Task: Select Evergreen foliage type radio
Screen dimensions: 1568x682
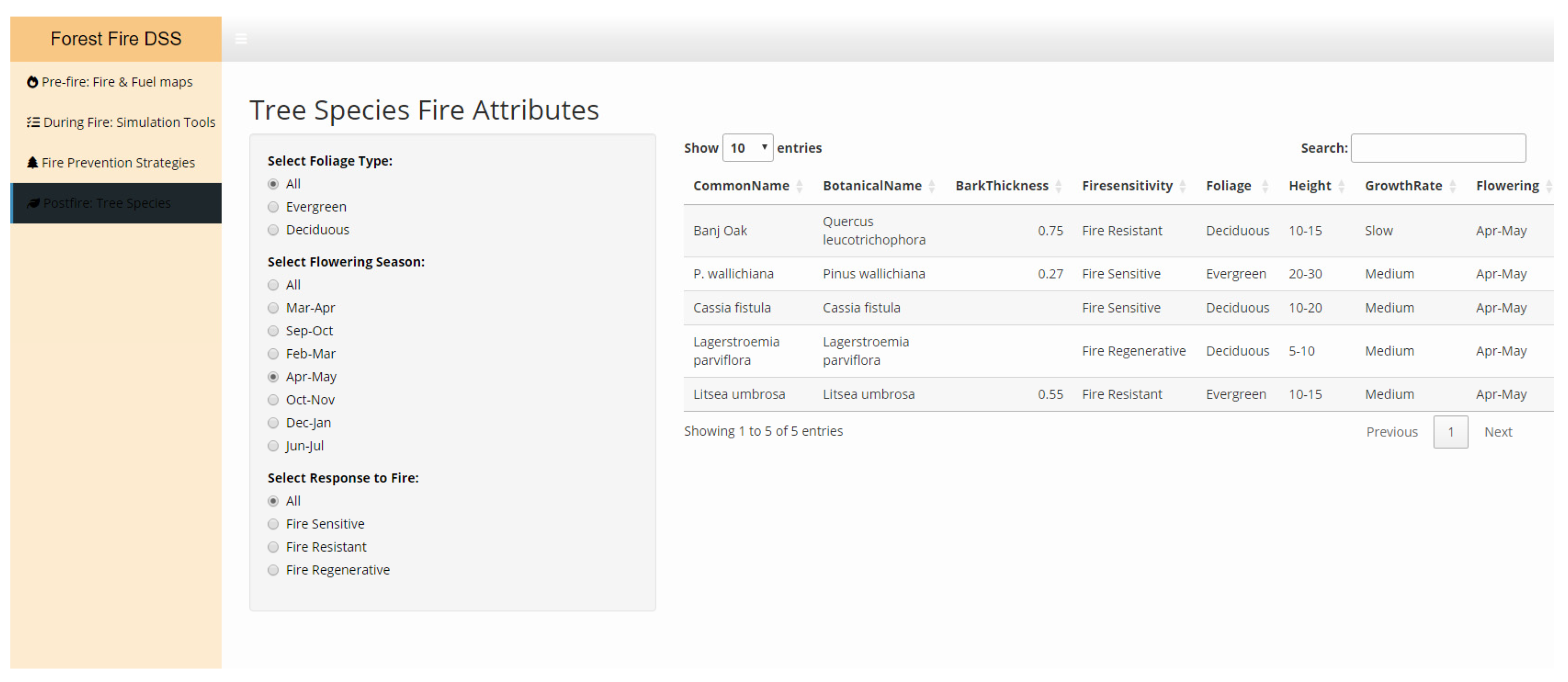Action: [x=273, y=207]
